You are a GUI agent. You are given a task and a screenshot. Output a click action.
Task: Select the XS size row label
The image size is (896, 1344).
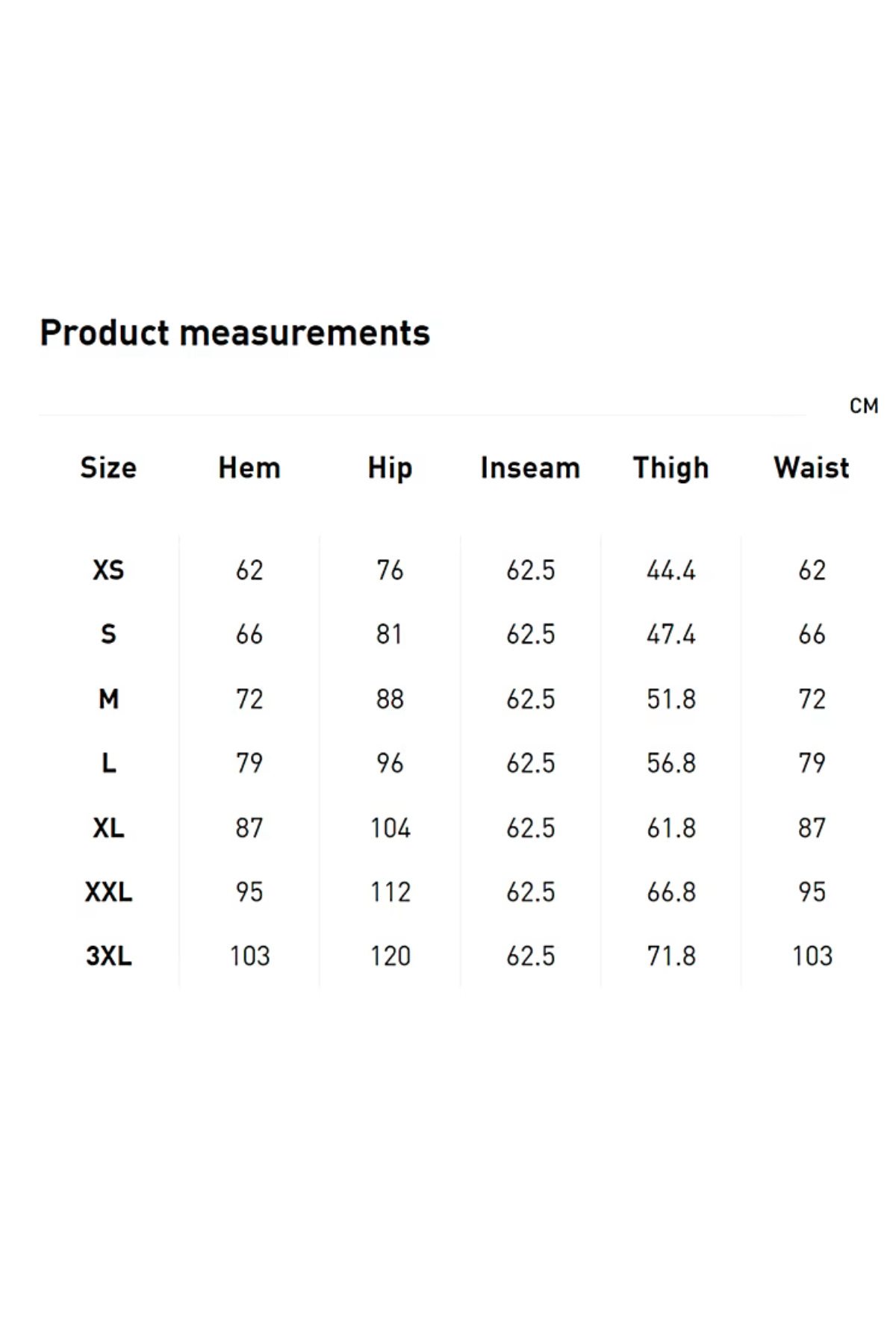108,570
